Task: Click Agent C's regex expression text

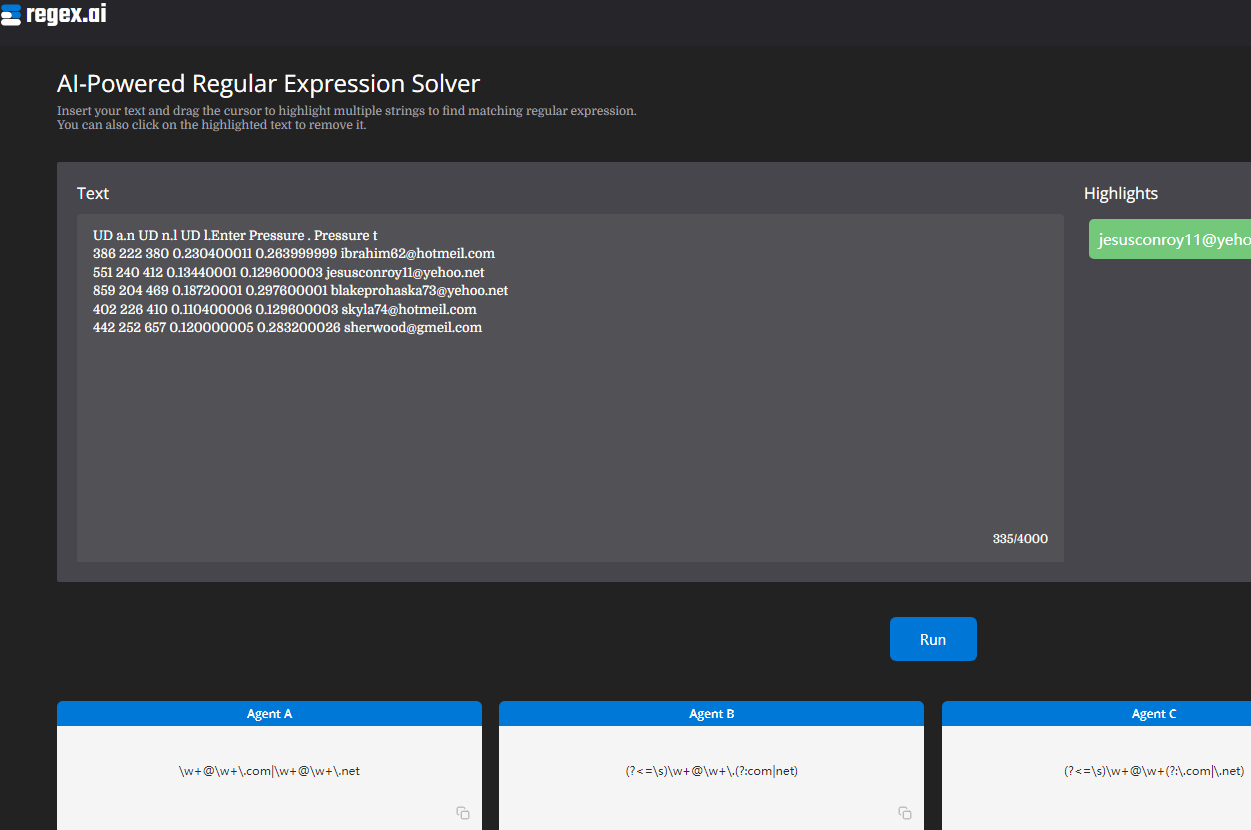Action: (1153, 771)
